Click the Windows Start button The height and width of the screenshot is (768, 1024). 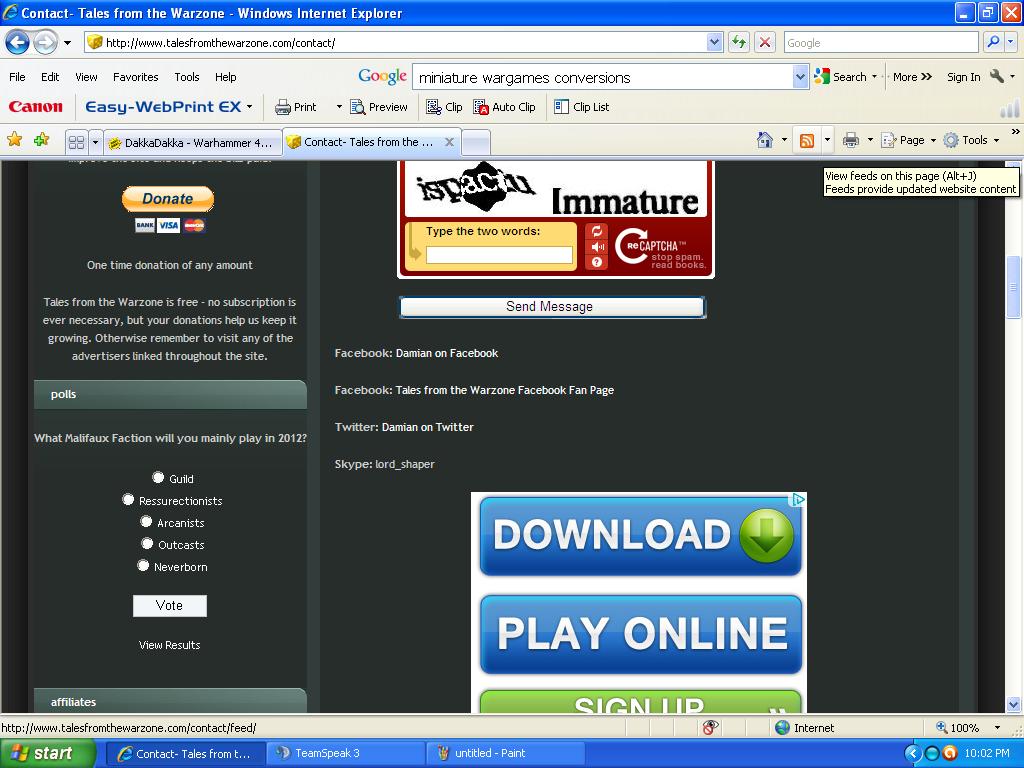pos(46,753)
